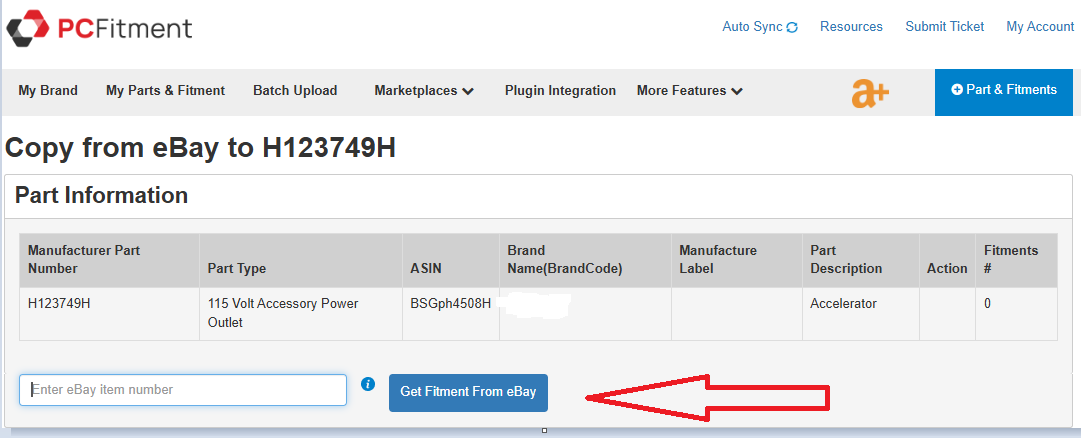Open the Submit Ticket link
The image size is (1081, 438).
pos(944,27)
